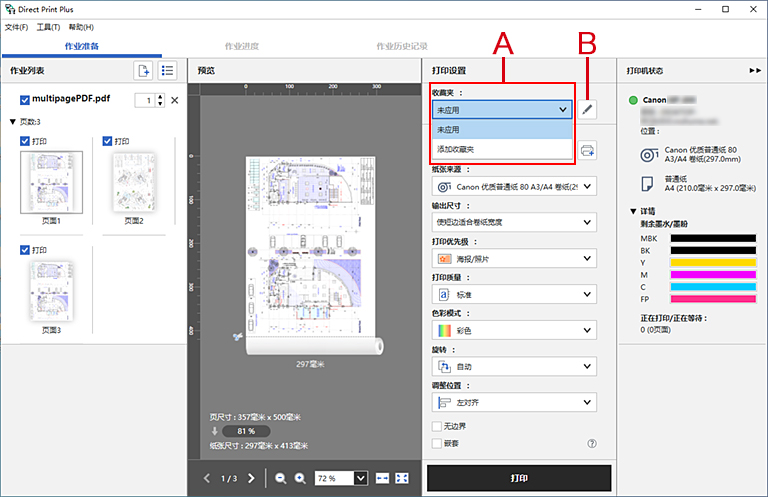This screenshot has height=497, width=768.
Task: Click the help question mark icon
Action: click(x=592, y=443)
